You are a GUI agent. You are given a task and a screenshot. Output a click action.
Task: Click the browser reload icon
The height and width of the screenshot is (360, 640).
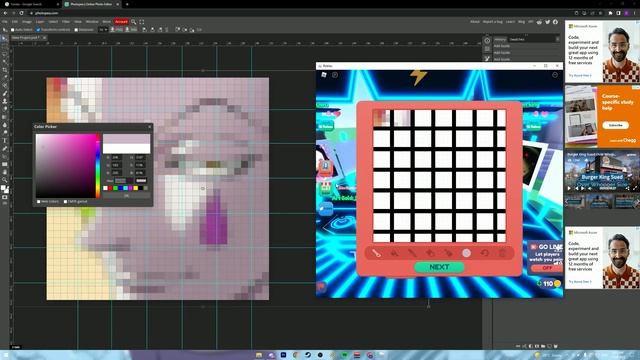tap(22, 13)
